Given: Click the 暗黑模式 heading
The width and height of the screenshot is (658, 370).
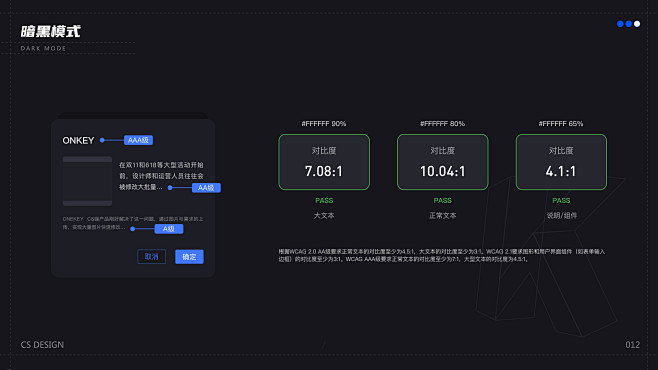Looking at the screenshot, I should coord(50,31).
